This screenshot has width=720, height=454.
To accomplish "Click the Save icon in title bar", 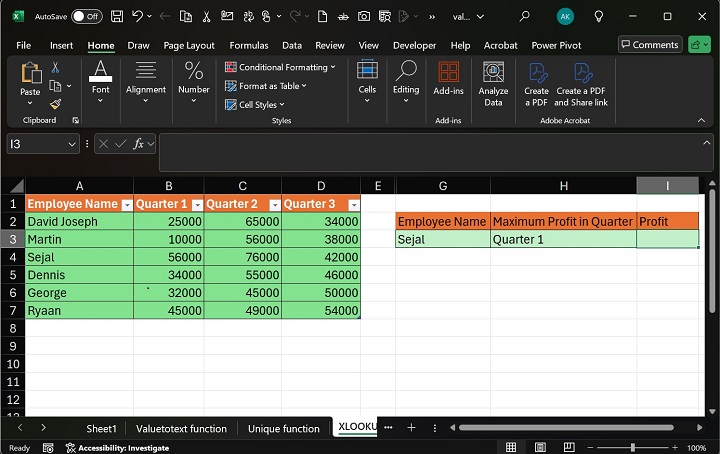I will tap(117, 16).
